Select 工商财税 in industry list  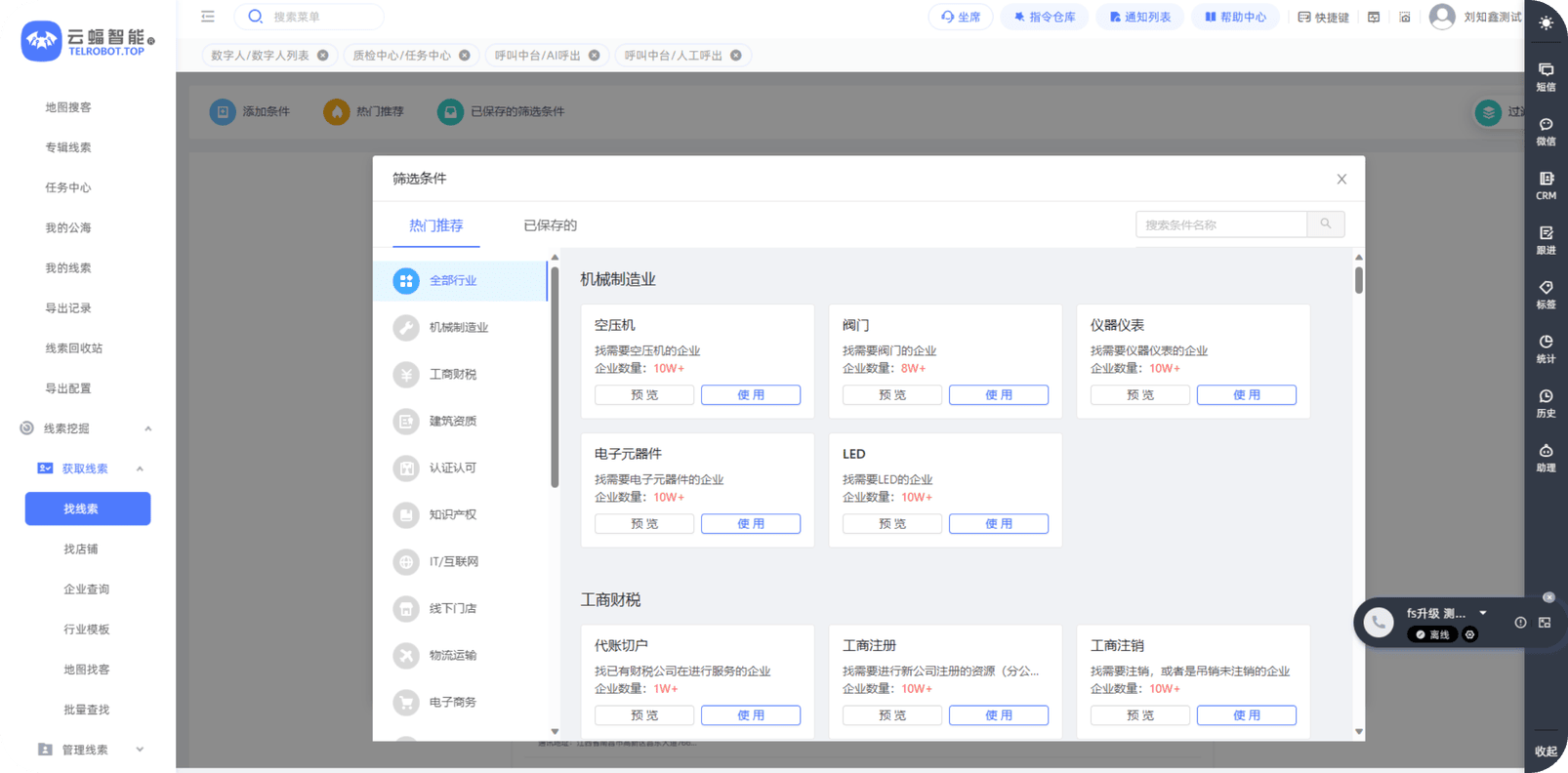click(453, 374)
